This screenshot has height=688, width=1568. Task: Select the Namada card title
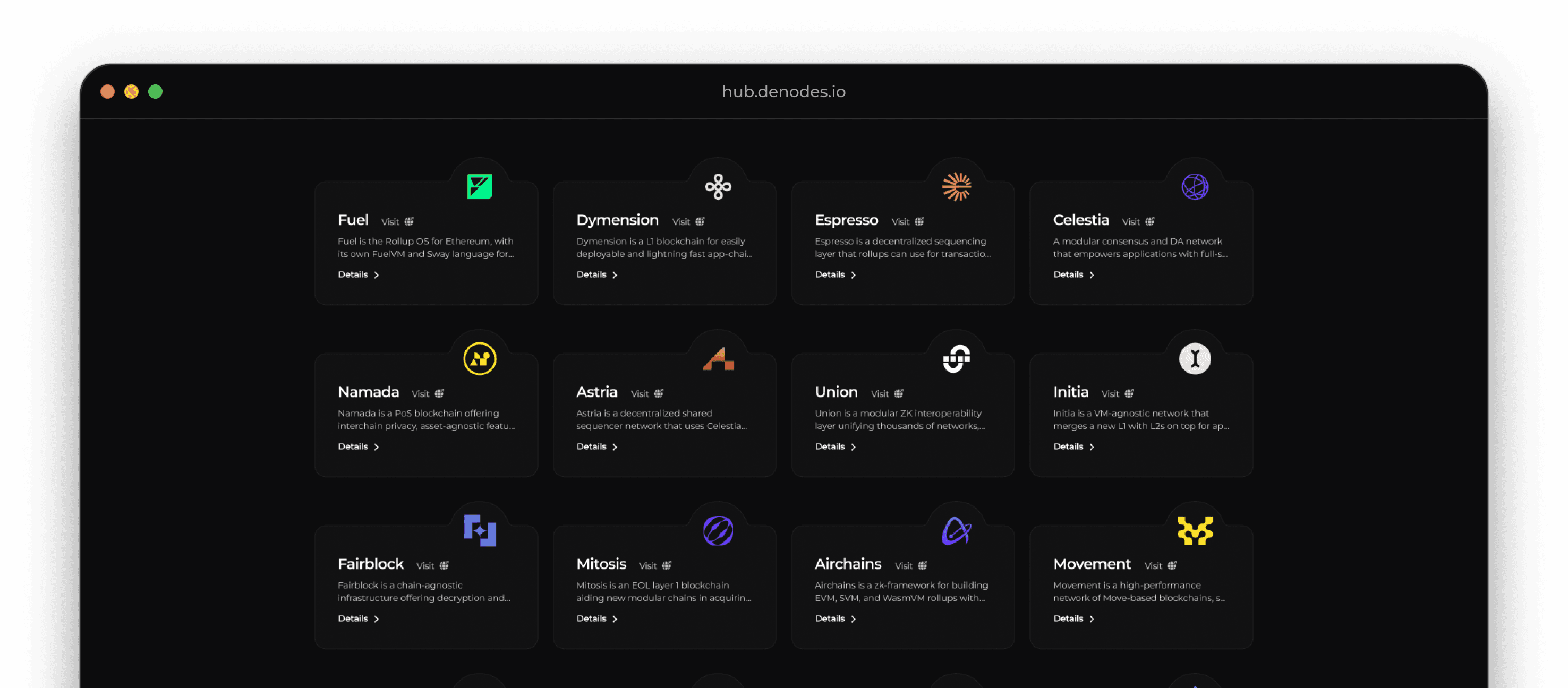(x=368, y=392)
